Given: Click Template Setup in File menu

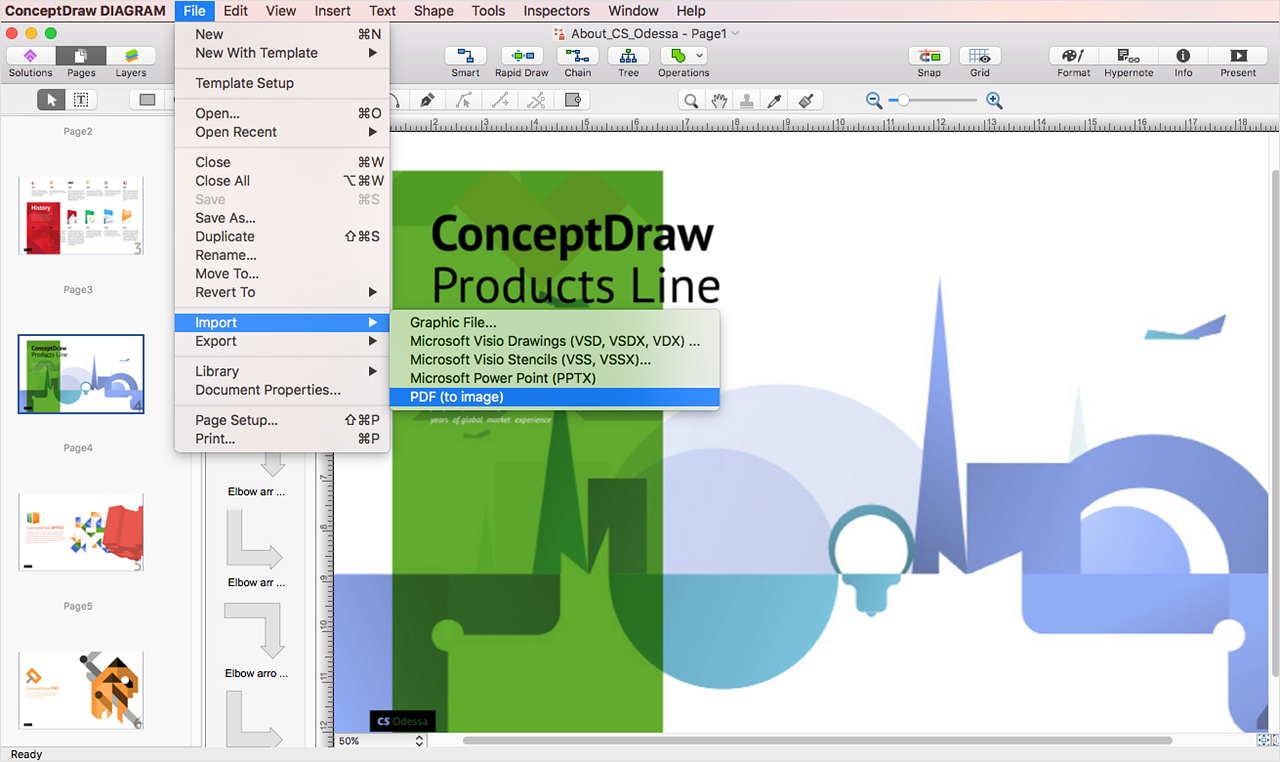Looking at the screenshot, I should (x=282, y=83).
